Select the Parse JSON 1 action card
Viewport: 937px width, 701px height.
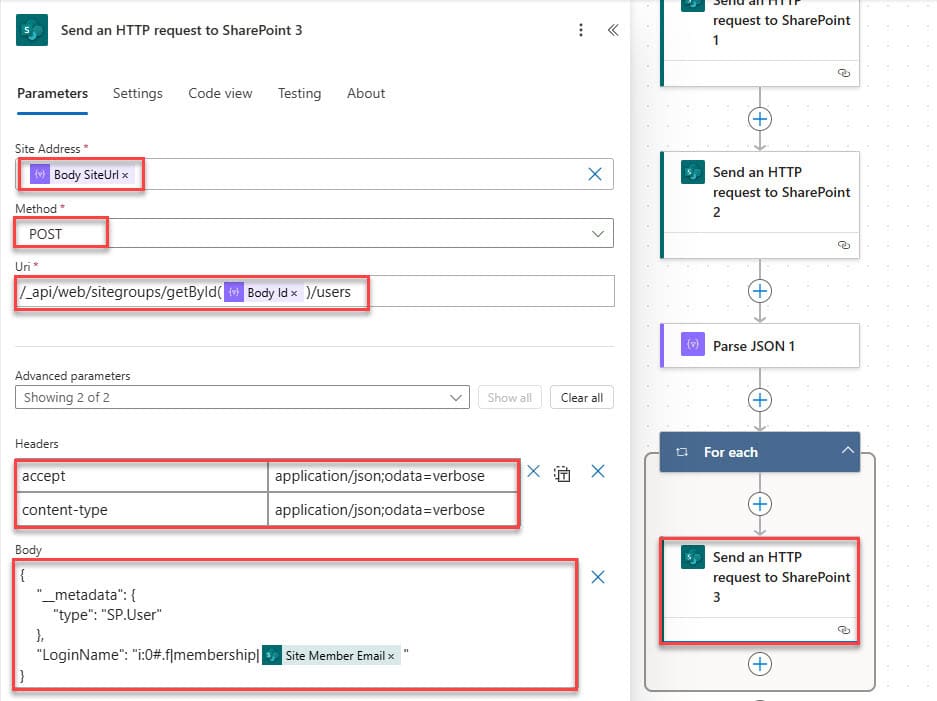tap(761, 346)
